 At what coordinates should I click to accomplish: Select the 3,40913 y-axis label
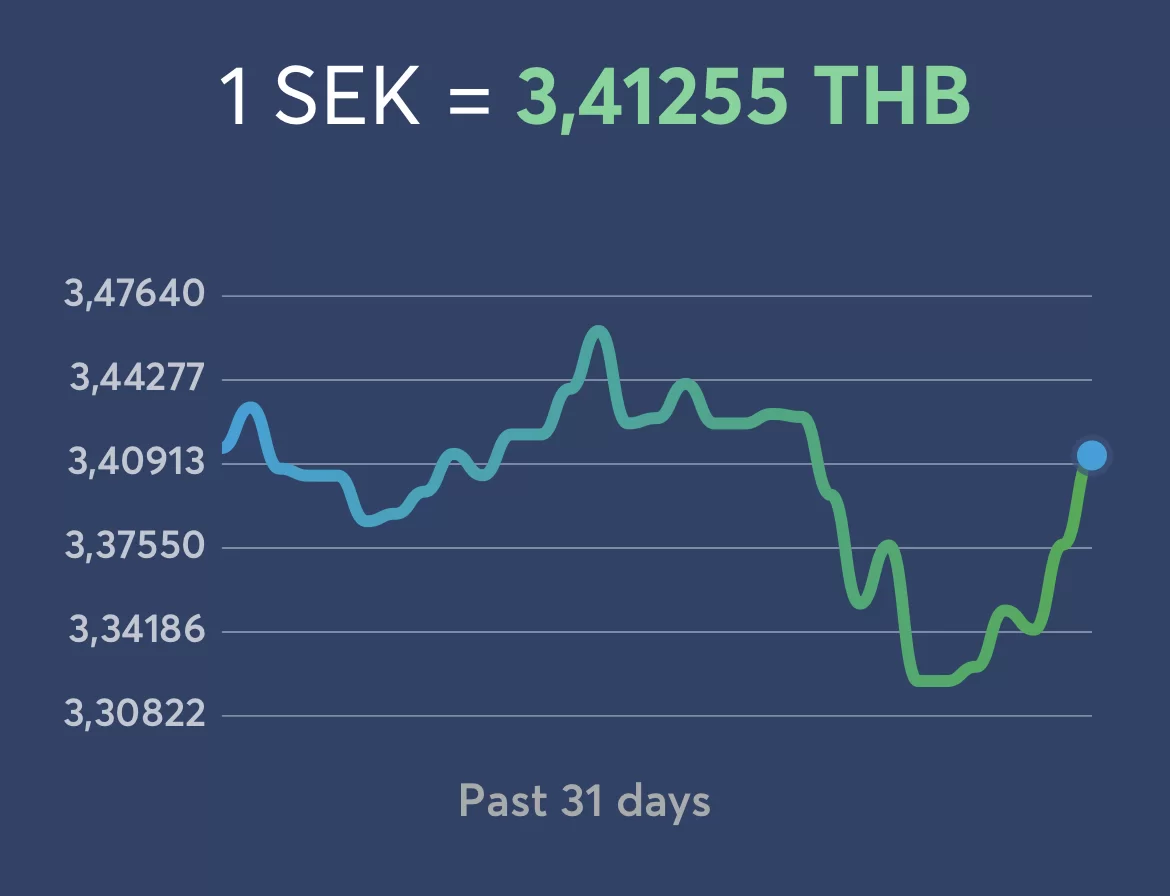coord(136,463)
